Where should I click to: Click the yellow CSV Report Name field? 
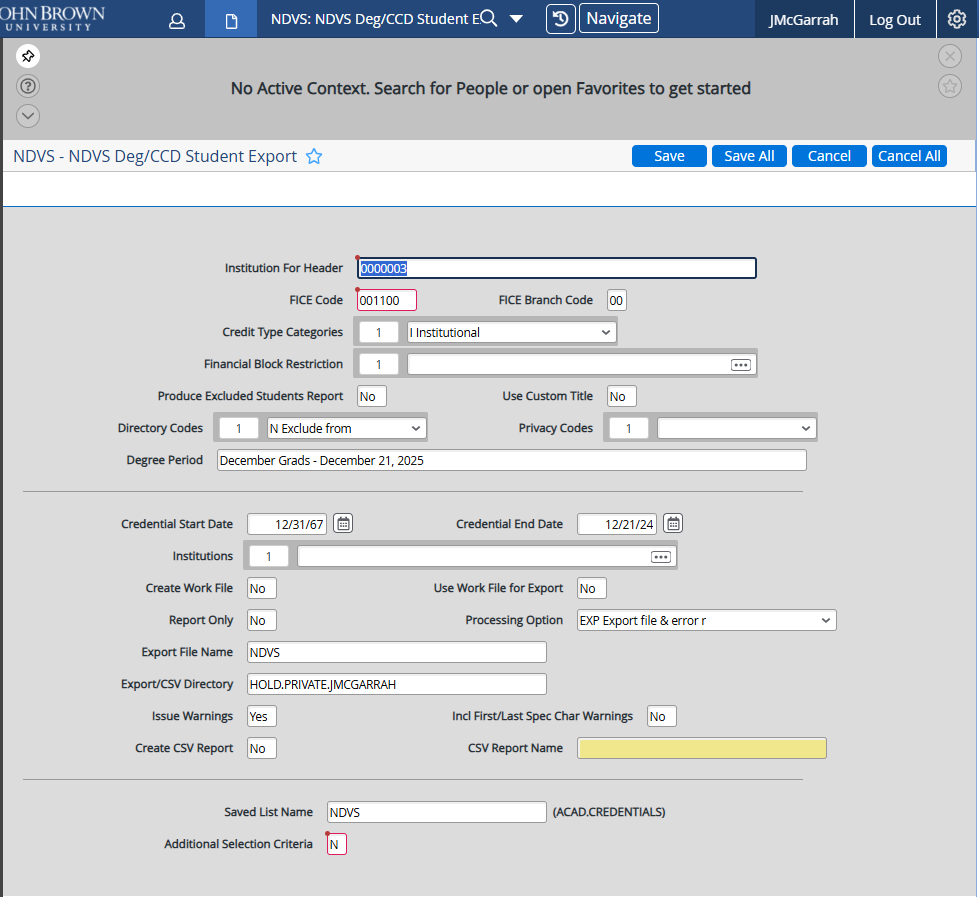click(x=702, y=748)
